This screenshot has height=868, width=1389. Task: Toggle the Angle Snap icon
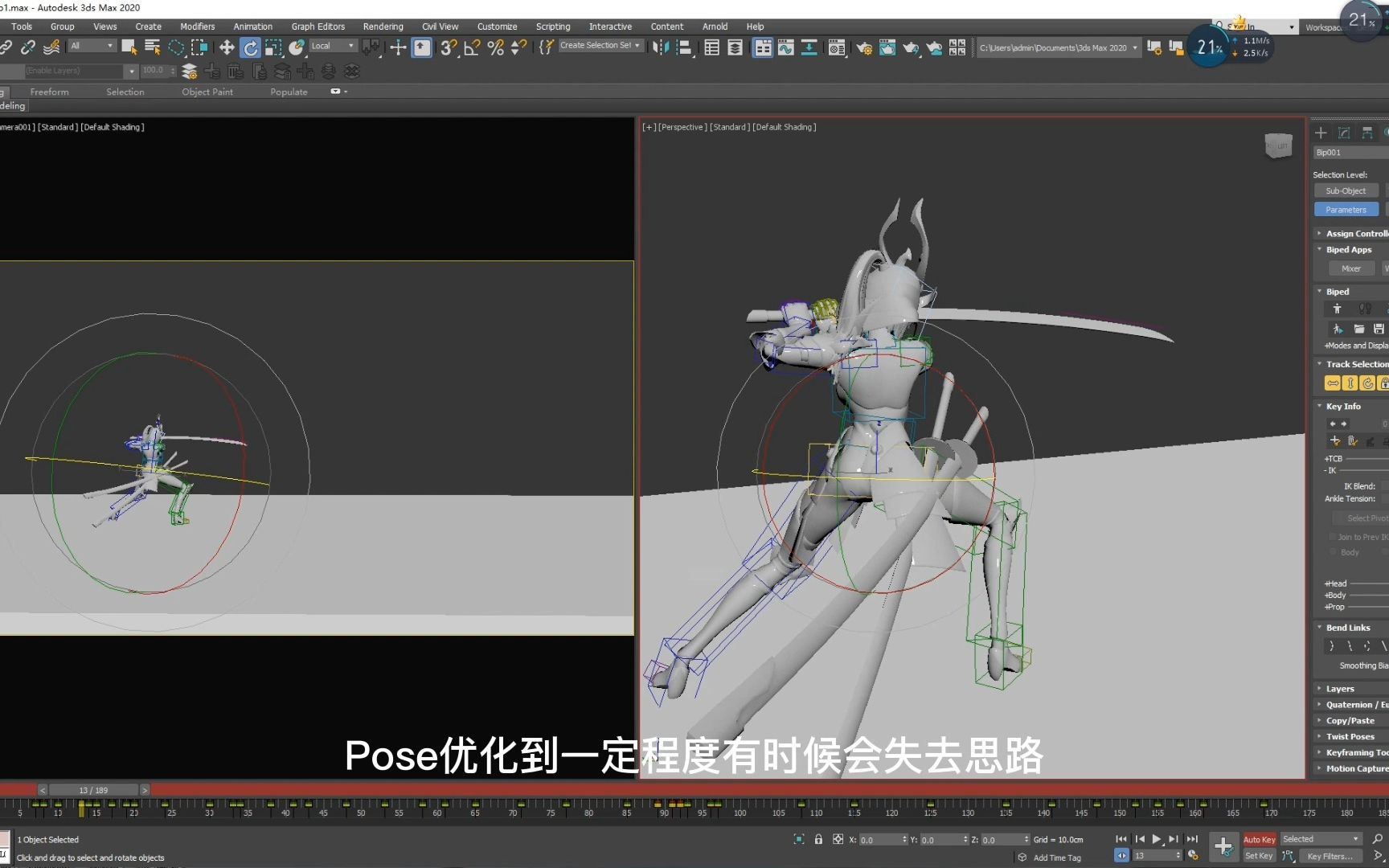[x=472, y=47]
